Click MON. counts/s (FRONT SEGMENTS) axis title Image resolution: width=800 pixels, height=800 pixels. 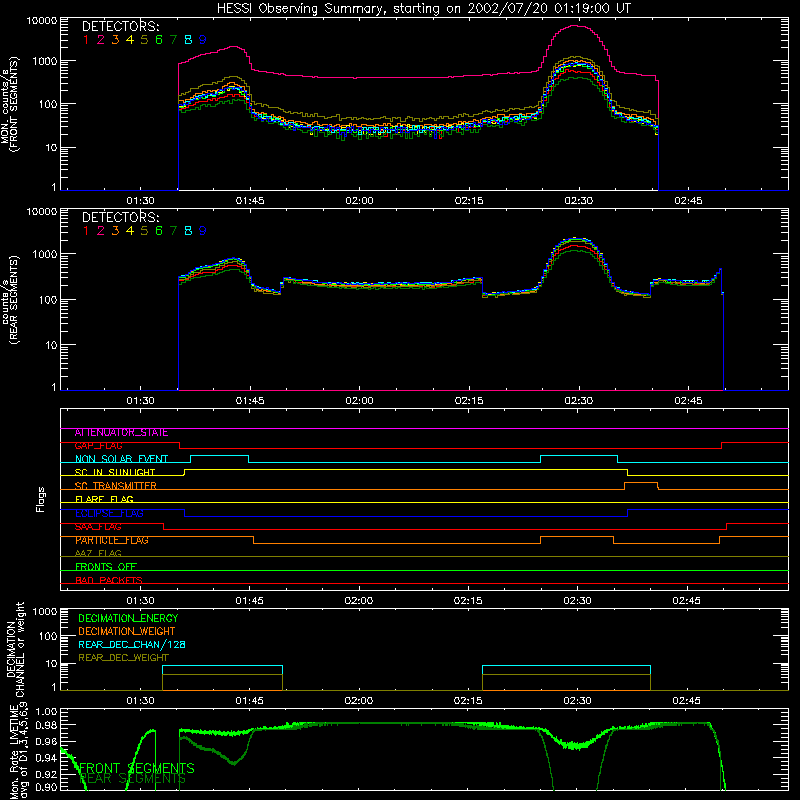[x=9, y=104]
